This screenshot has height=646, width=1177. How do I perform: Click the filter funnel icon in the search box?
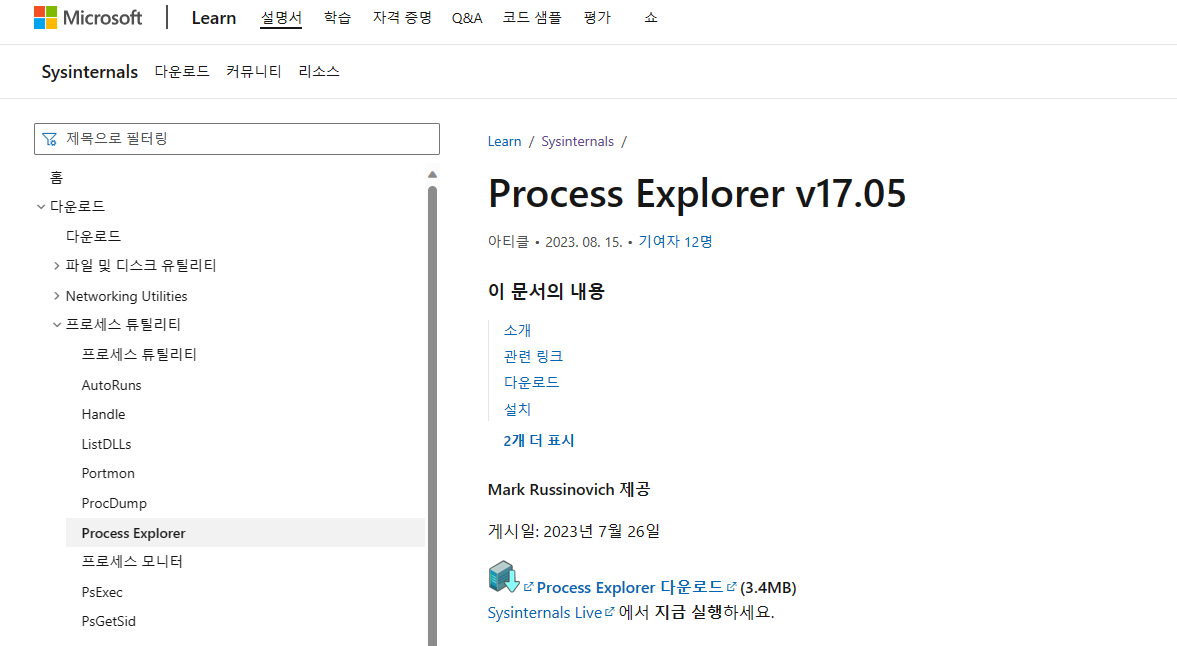(x=50, y=139)
